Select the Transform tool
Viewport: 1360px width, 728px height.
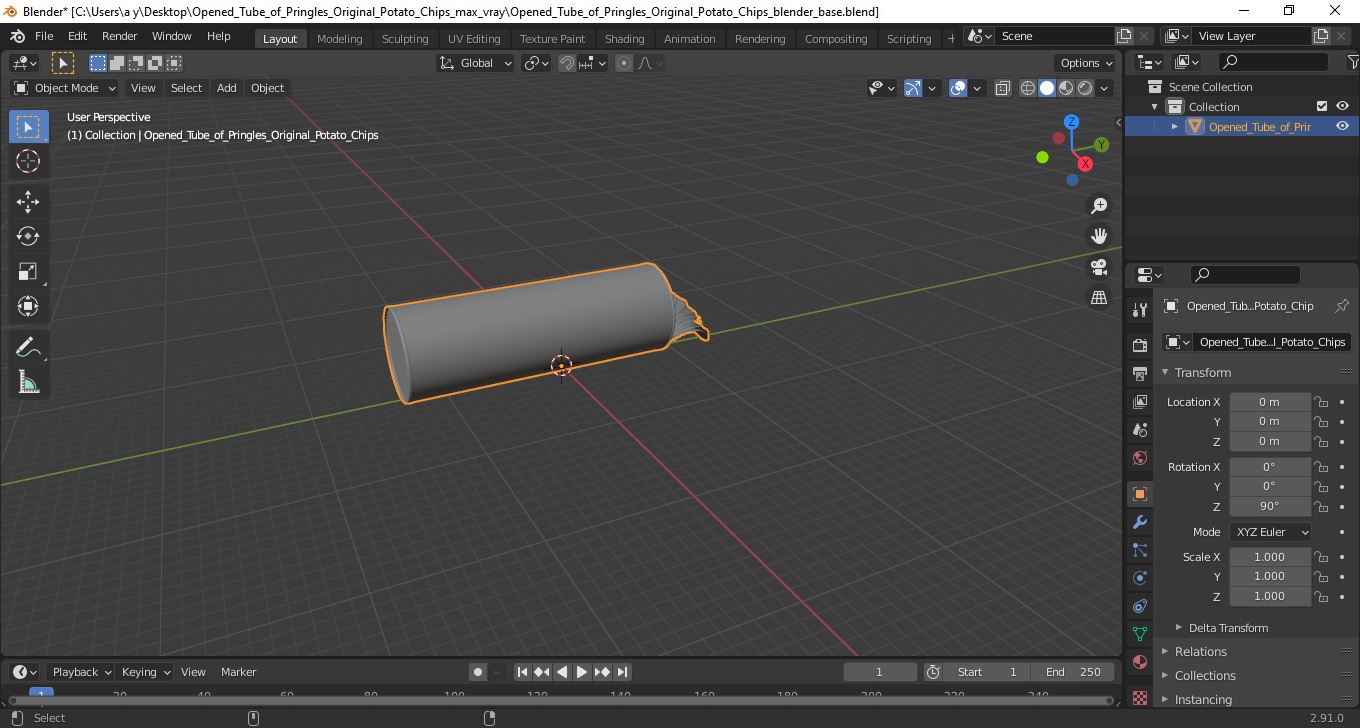(x=28, y=306)
